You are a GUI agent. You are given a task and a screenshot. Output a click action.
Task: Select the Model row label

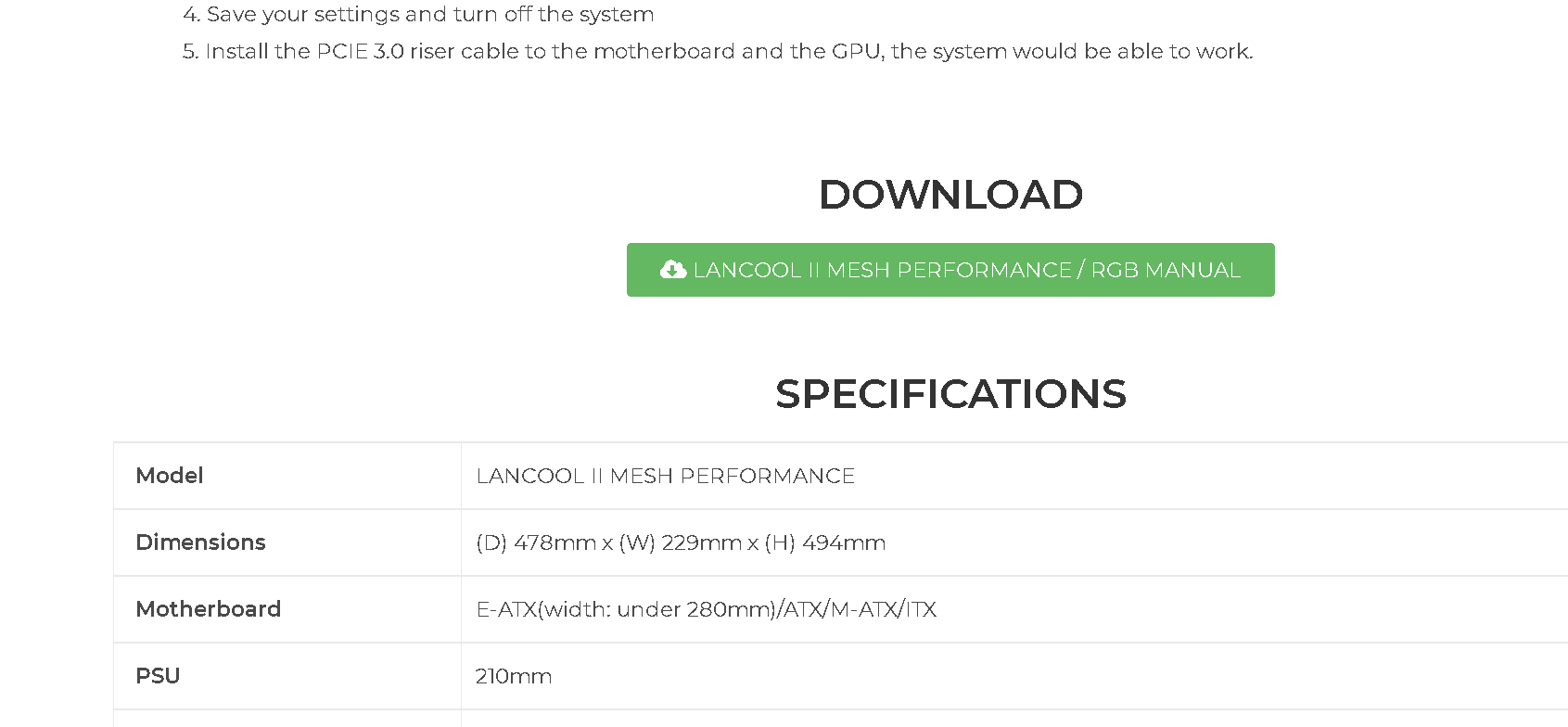(169, 476)
